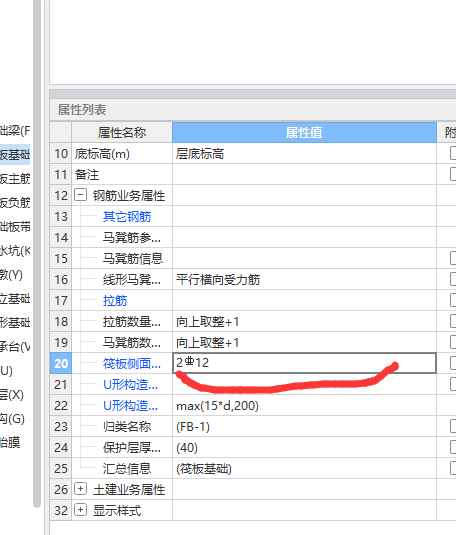This screenshot has width=456, height=535.
Task: Click the max(15*d,200) value cell
Action: pos(304,406)
